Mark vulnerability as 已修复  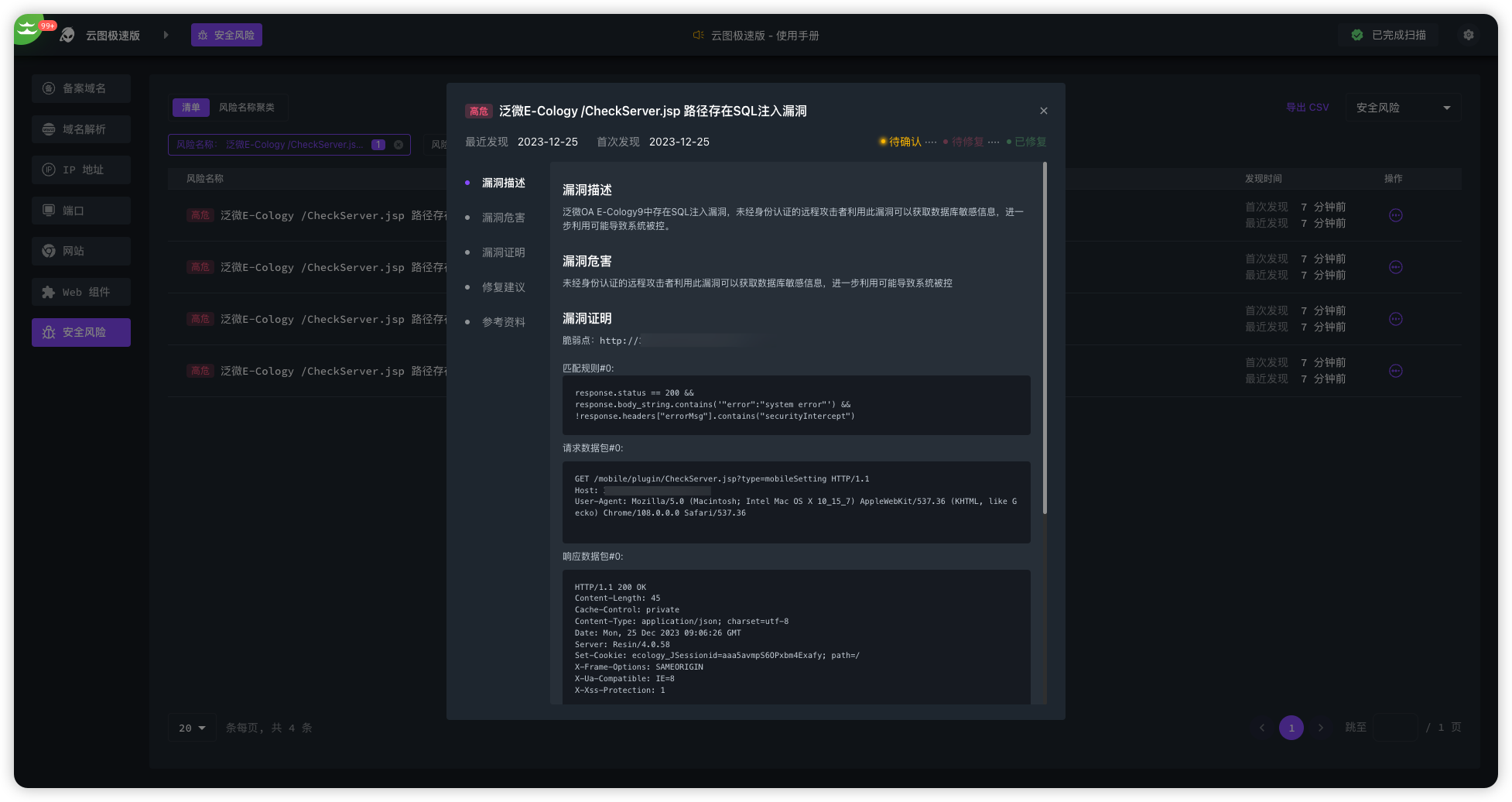(1029, 142)
